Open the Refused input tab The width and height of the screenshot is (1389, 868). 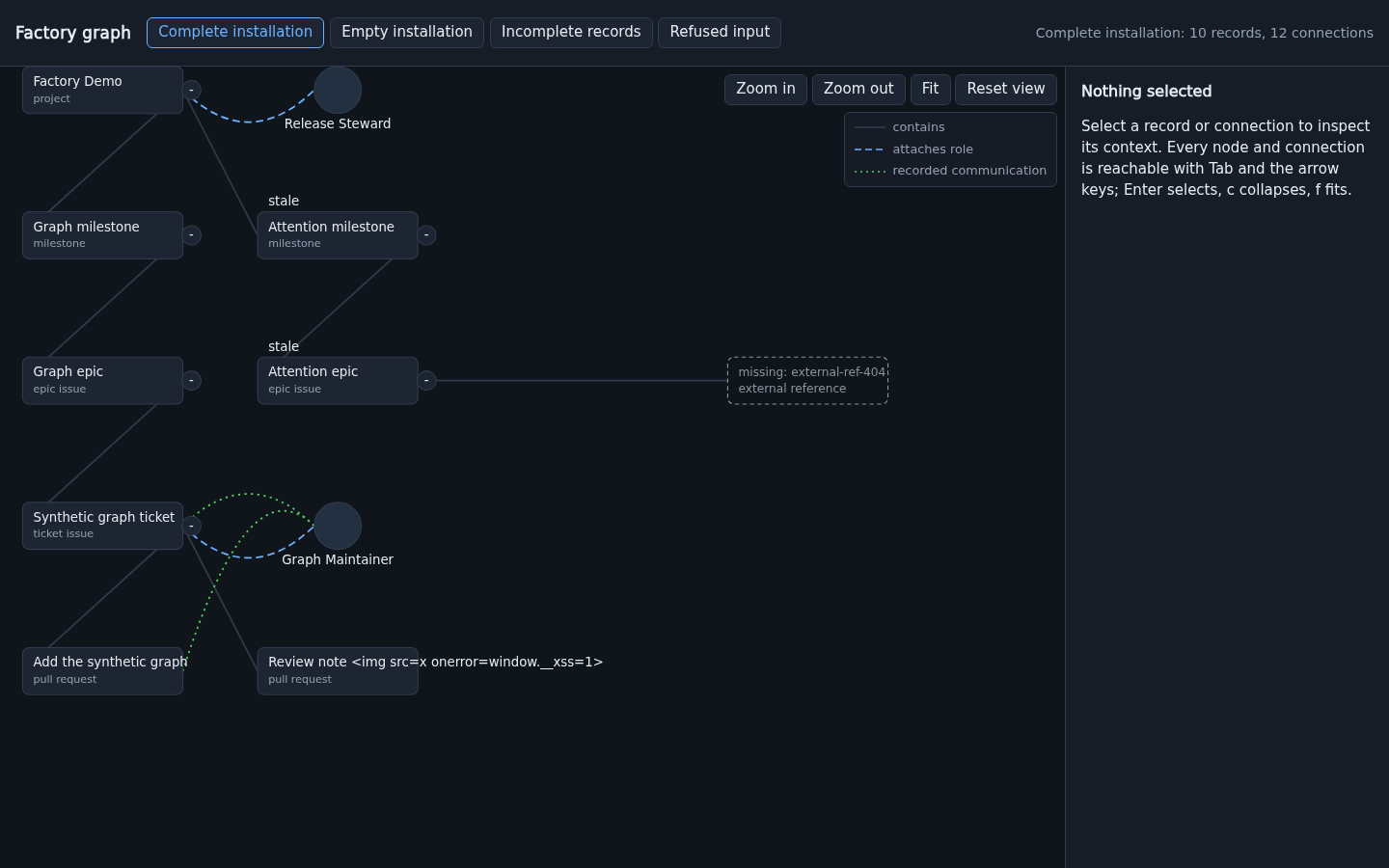720,32
